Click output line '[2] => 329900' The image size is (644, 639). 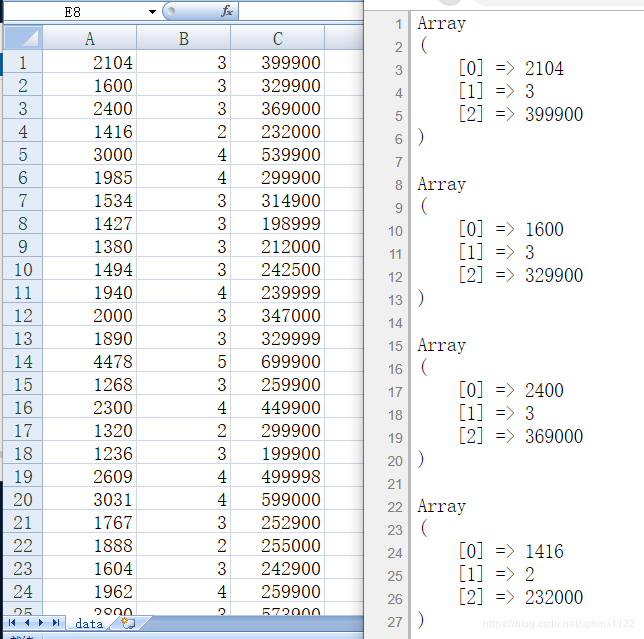521,275
